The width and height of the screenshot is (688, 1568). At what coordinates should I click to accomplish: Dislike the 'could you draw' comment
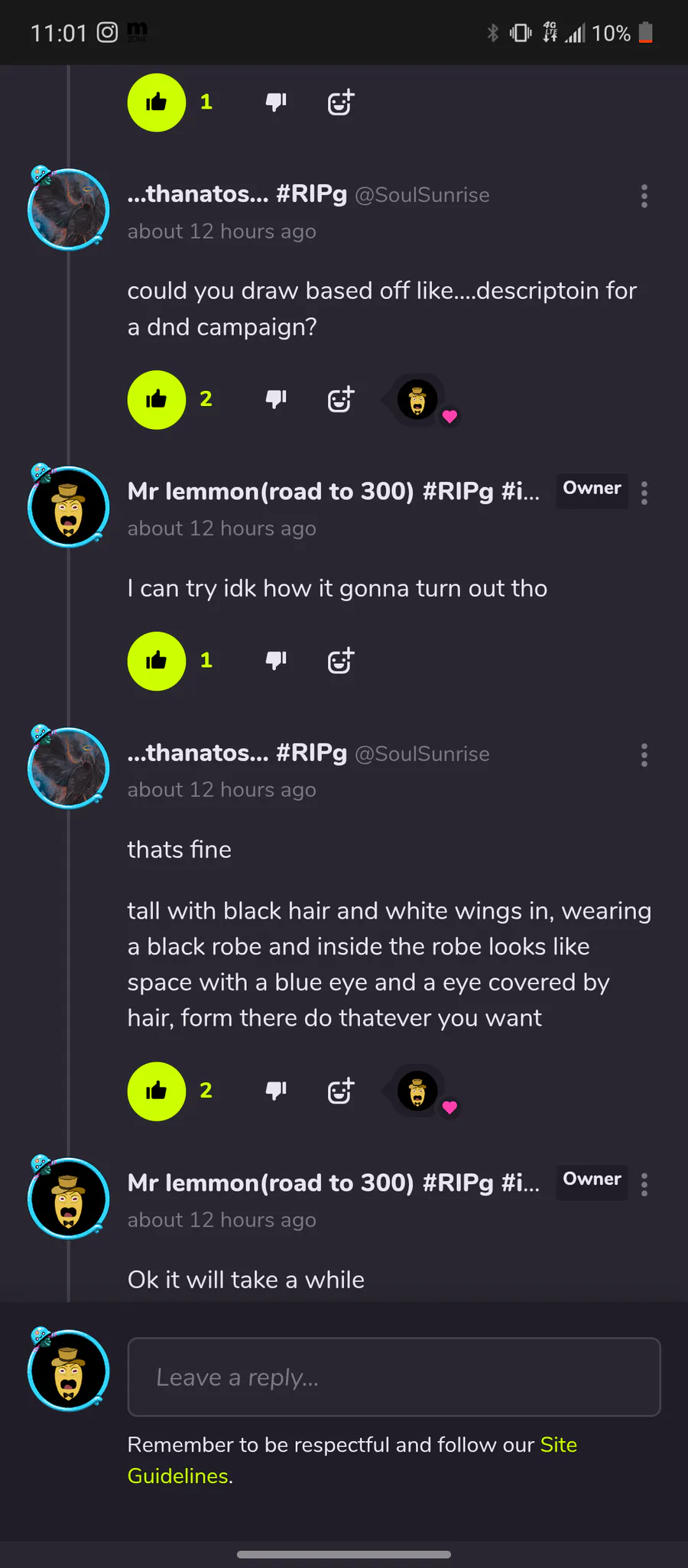pos(276,399)
